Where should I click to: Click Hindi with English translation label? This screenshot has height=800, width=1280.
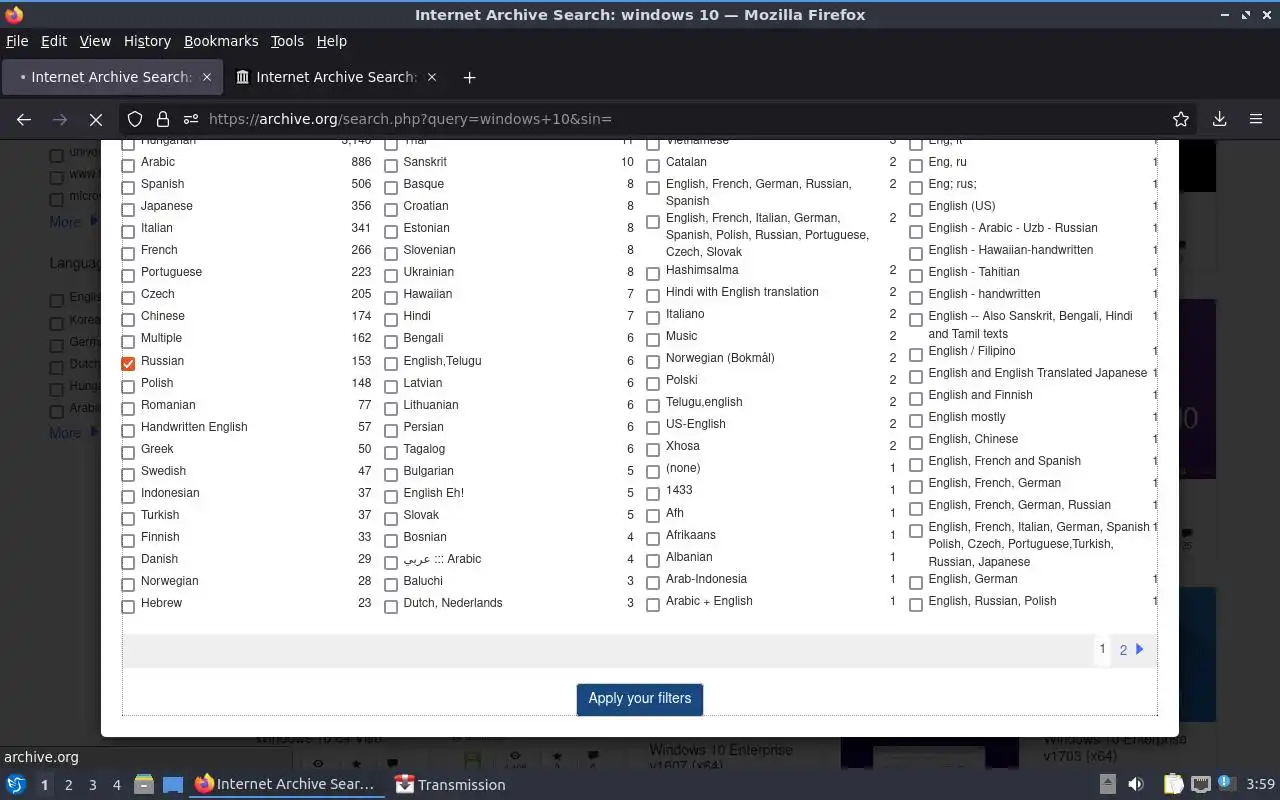point(742,292)
